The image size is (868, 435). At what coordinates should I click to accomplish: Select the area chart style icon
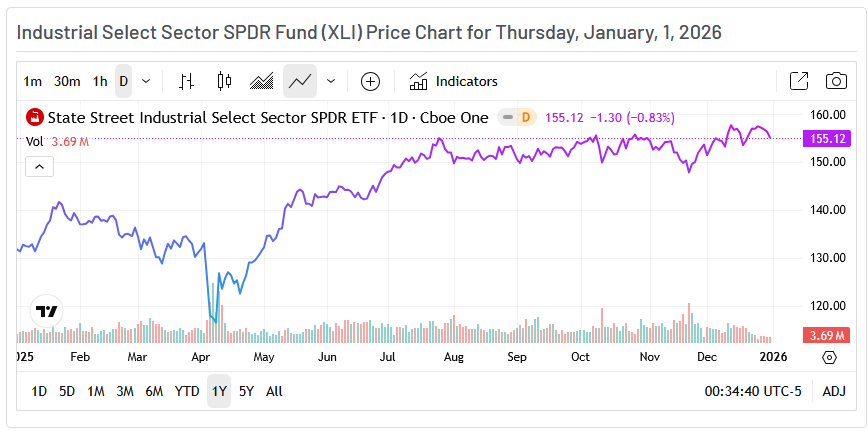262,81
